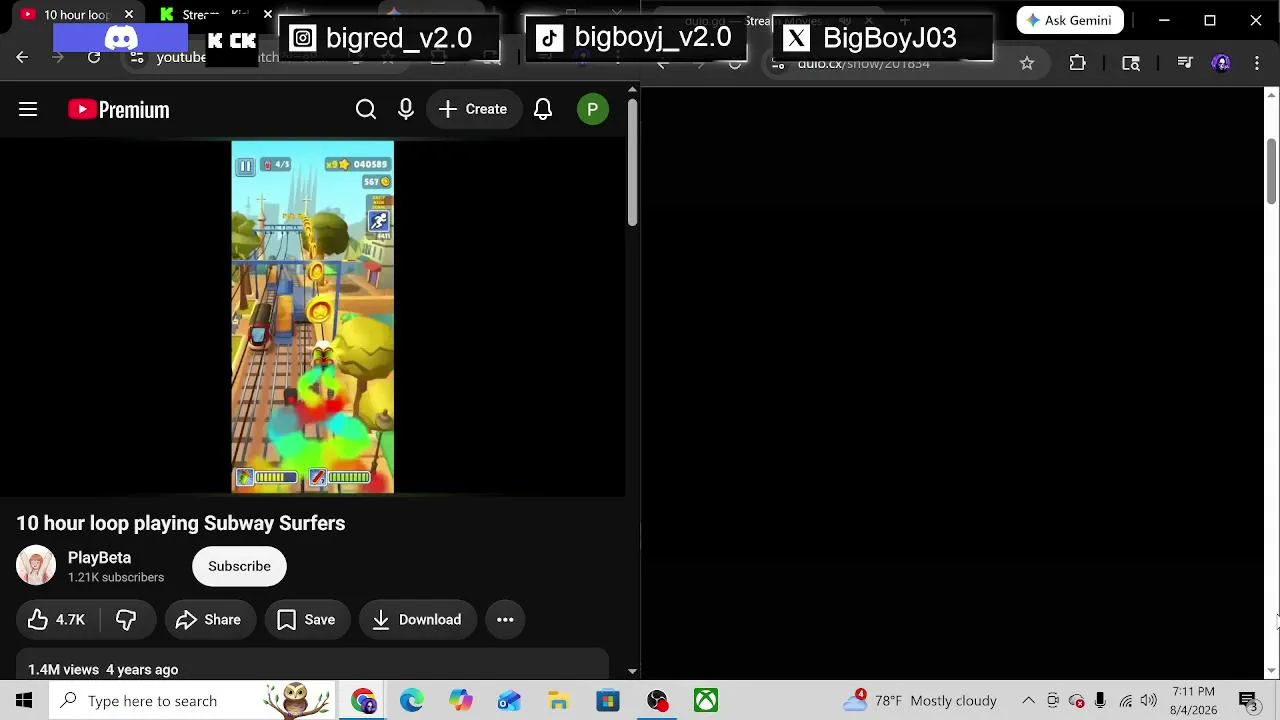The width and height of the screenshot is (1280, 720).
Task: Show hidden system tray icons chevron
Action: pos(1028,701)
